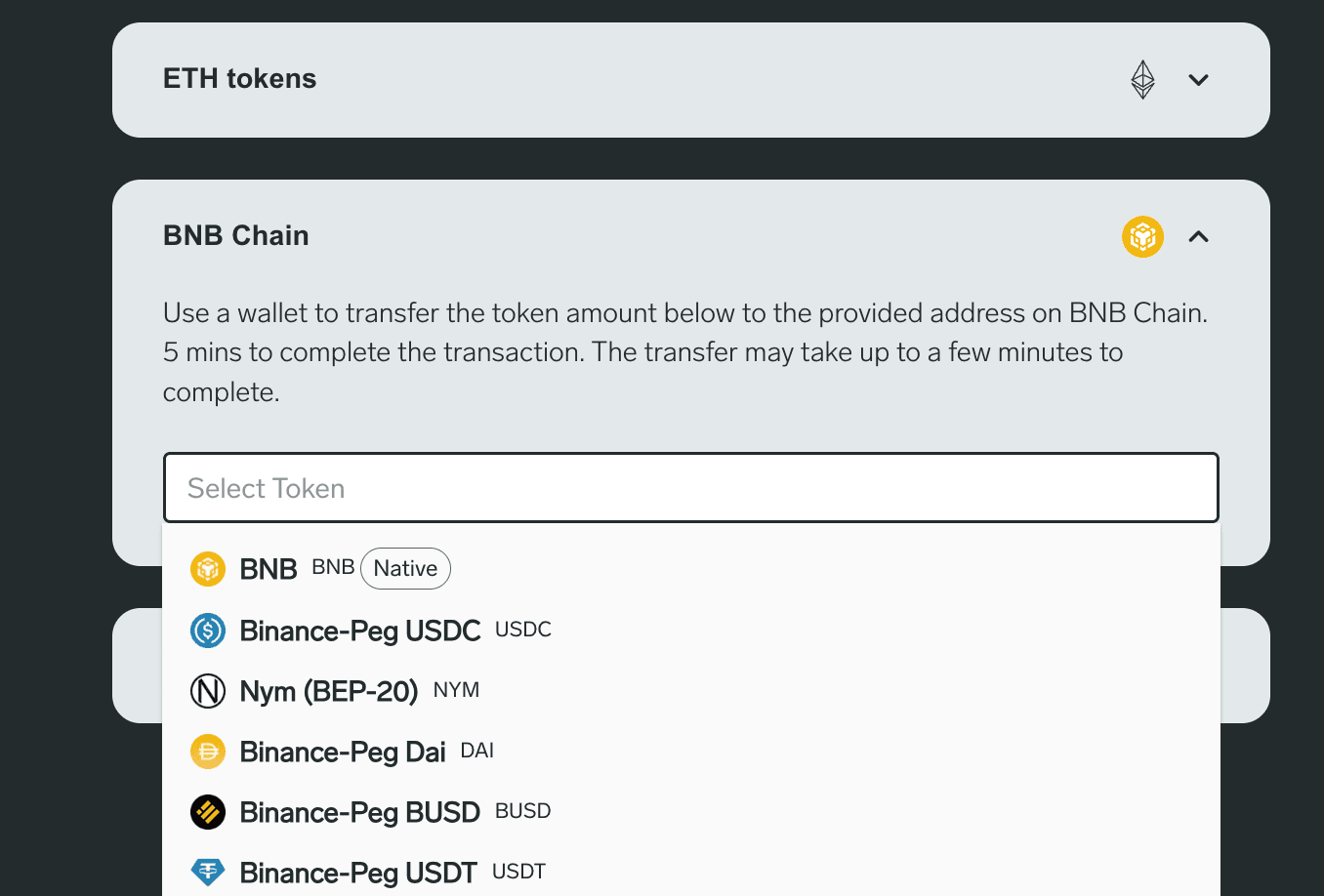Expand the ETH tokens section chevron
Screen dimensions: 1324x896
pos(1199,80)
